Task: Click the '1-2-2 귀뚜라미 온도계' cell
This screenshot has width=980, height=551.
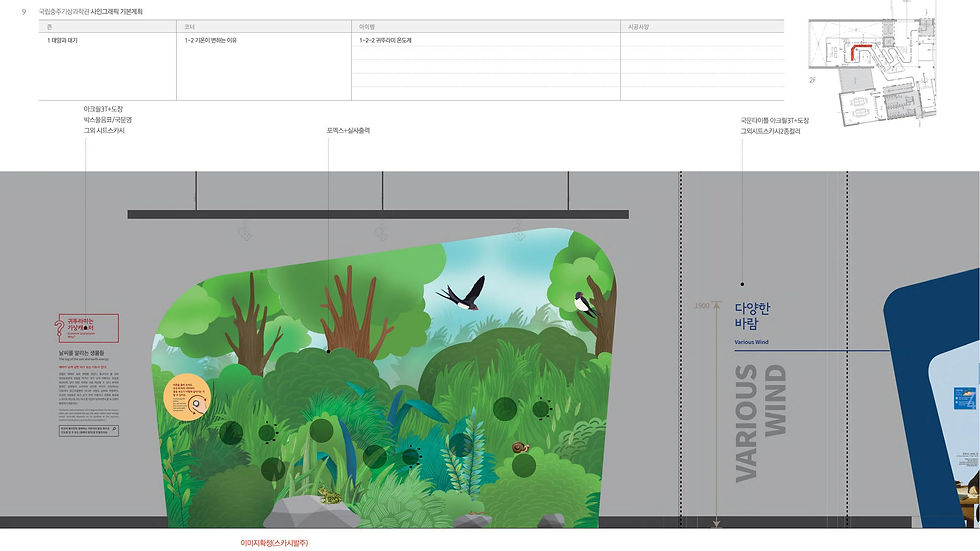Action: tap(385, 40)
